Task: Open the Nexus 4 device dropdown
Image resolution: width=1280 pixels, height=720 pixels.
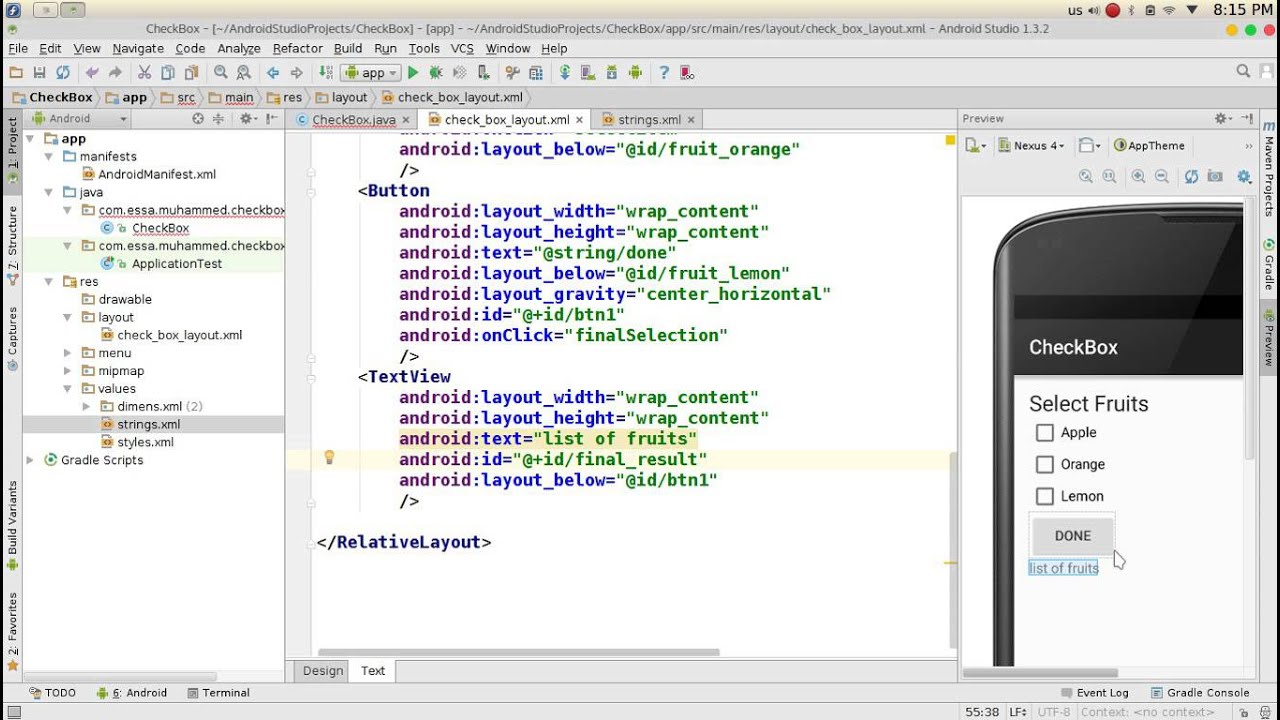Action: (x=1038, y=146)
